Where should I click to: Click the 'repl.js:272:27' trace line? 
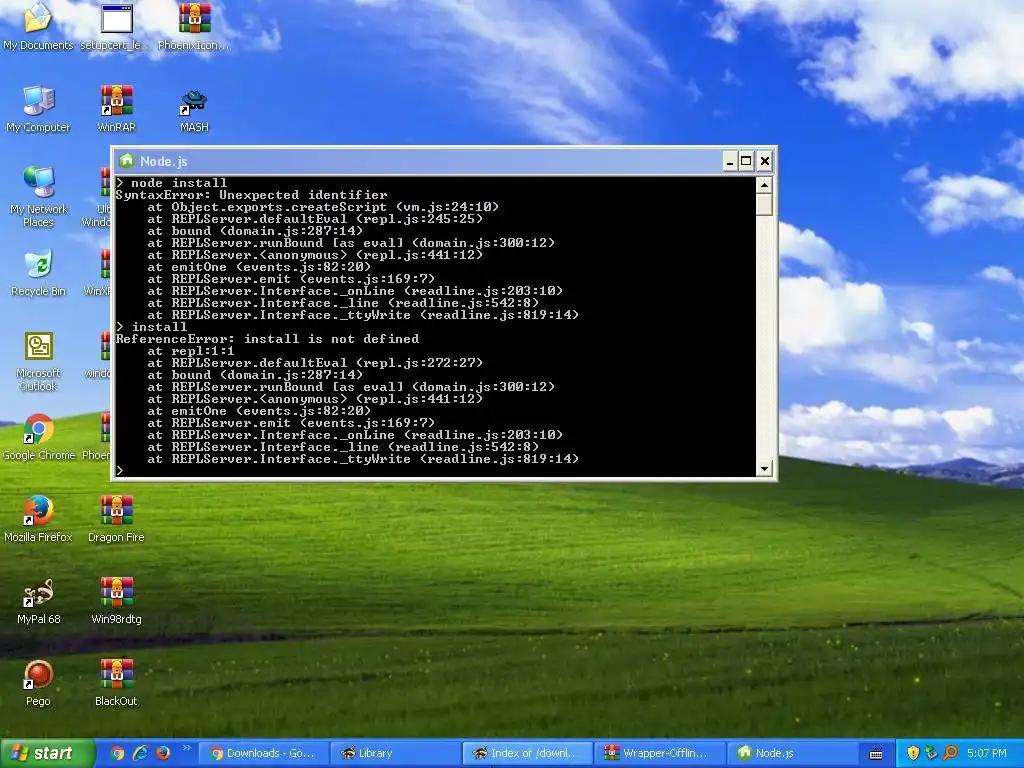click(315, 362)
